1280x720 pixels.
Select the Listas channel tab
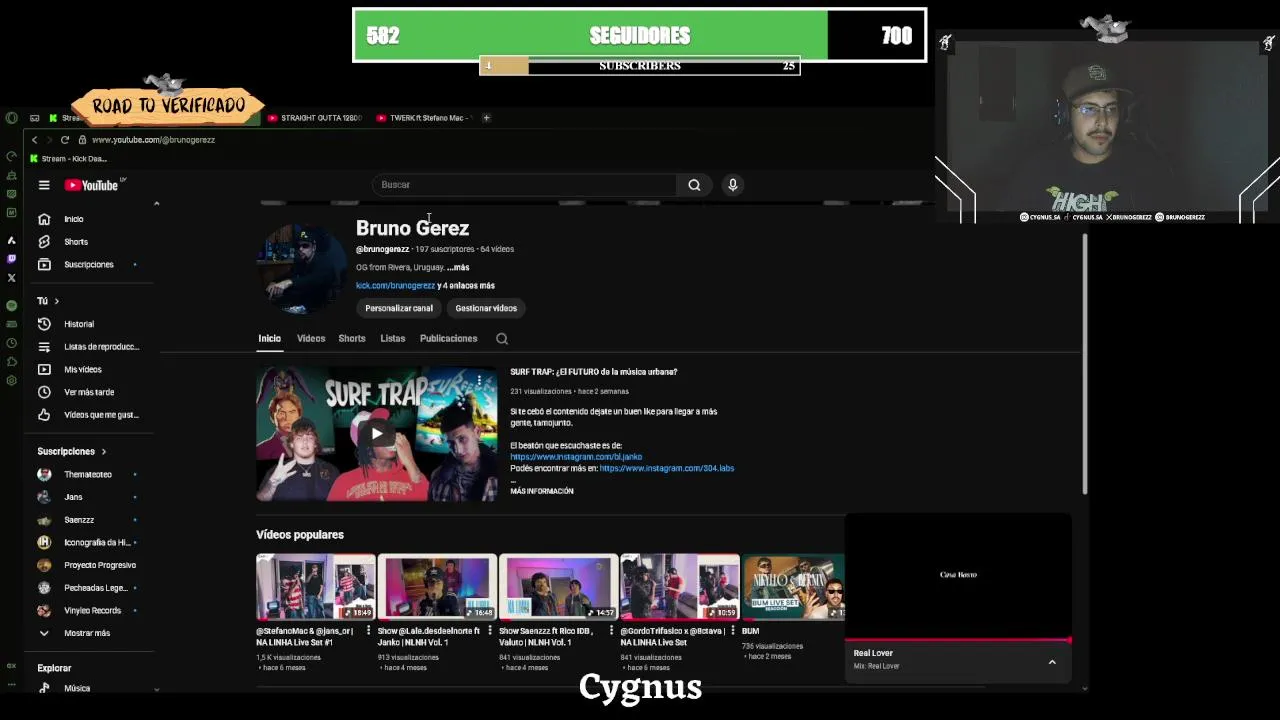(x=393, y=339)
